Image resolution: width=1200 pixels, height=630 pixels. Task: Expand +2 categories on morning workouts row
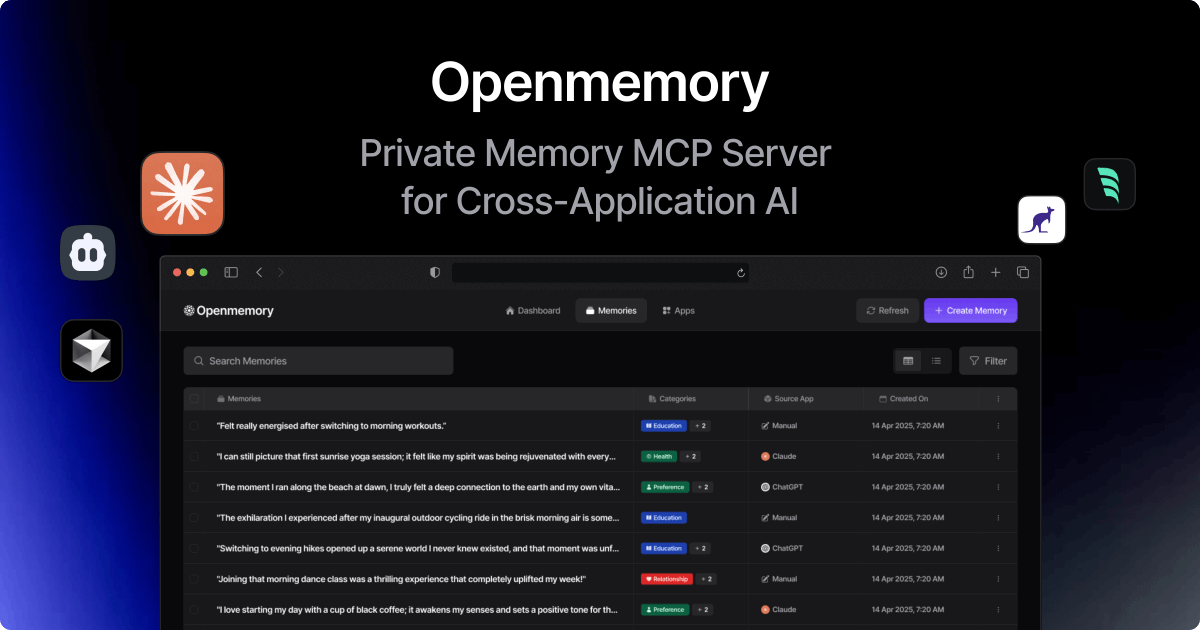coord(701,426)
